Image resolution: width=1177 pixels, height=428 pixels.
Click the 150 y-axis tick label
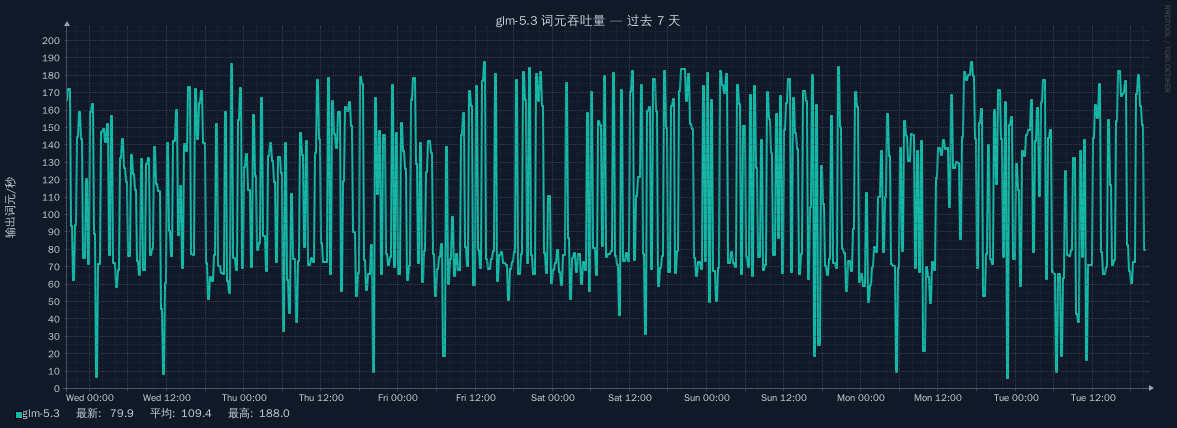(x=51, y=128)
